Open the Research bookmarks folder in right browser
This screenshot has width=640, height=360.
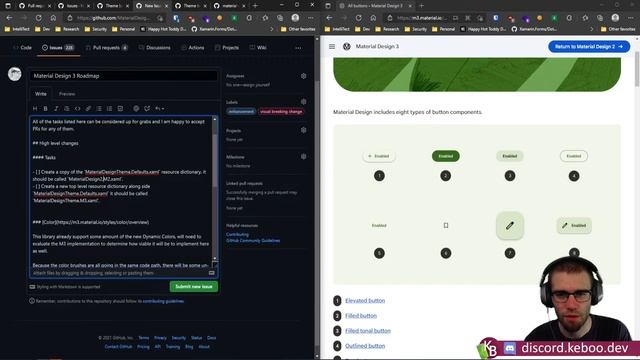point(387,29)
